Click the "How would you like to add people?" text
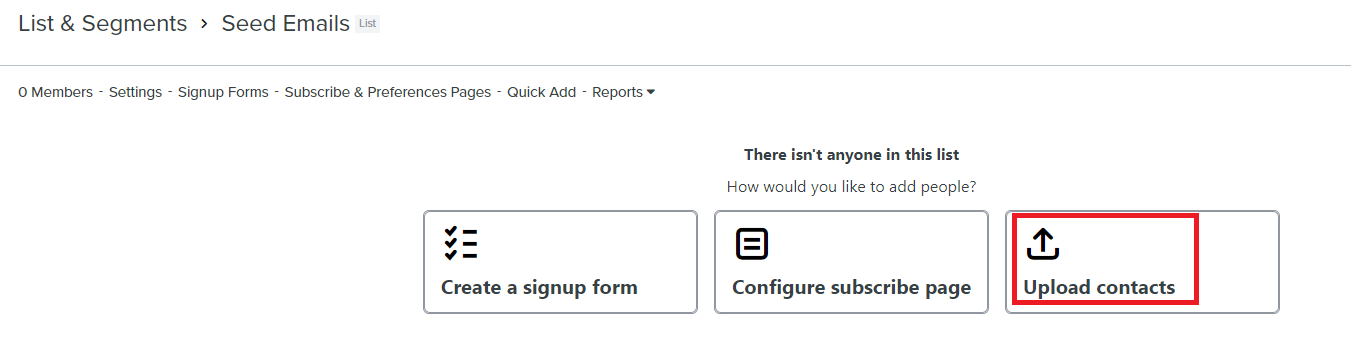The width and height of the screenshot is (1351, 361). pos(851,187)
